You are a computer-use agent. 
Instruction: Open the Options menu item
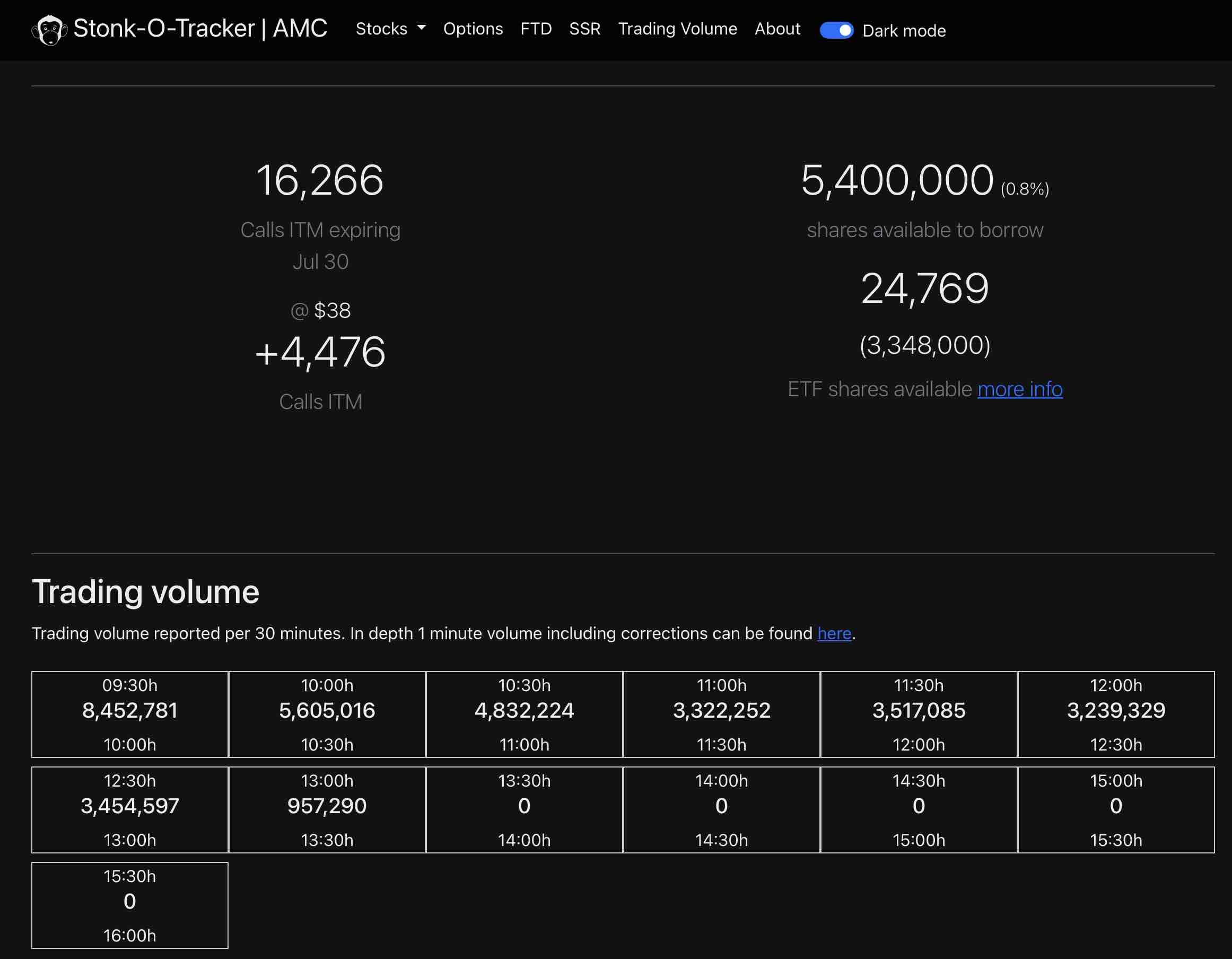click(x=473, y=29)
